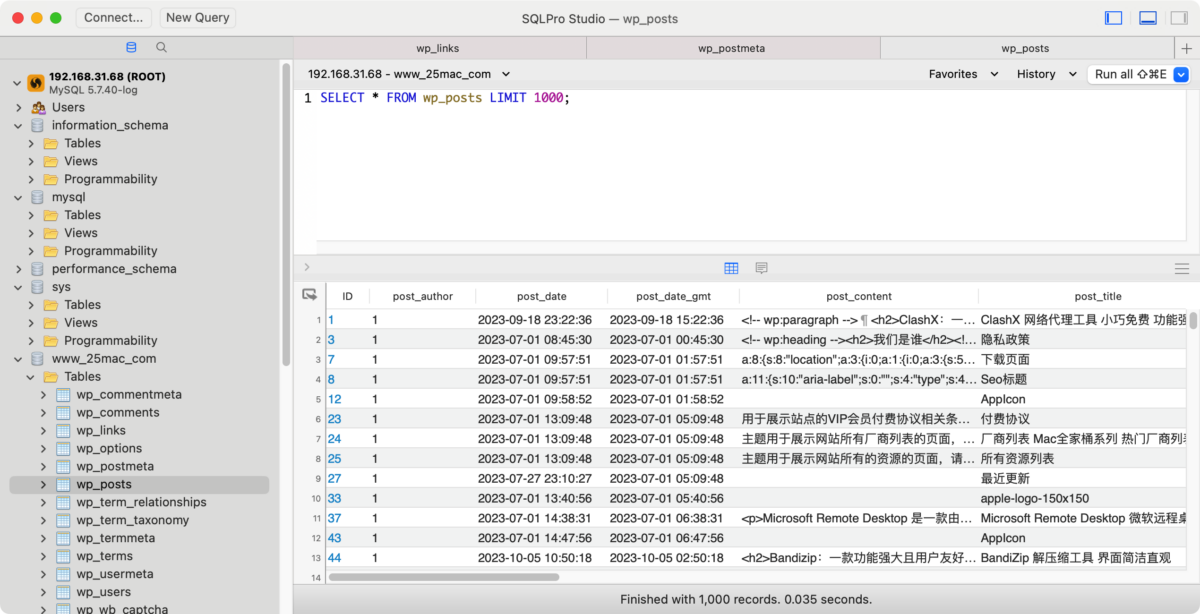Click the small chevron above the results grid
1200x614 pixels.
coord(306,267)
